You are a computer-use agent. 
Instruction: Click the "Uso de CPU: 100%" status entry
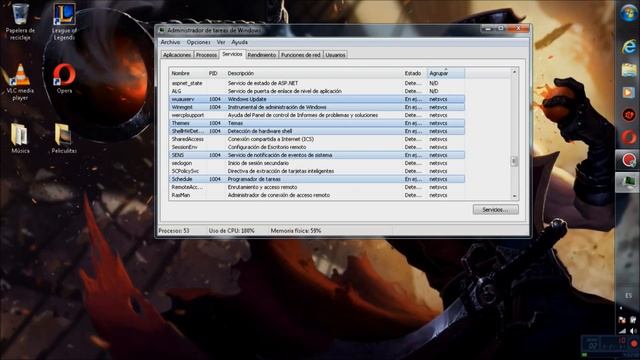(x=231, y=231)
